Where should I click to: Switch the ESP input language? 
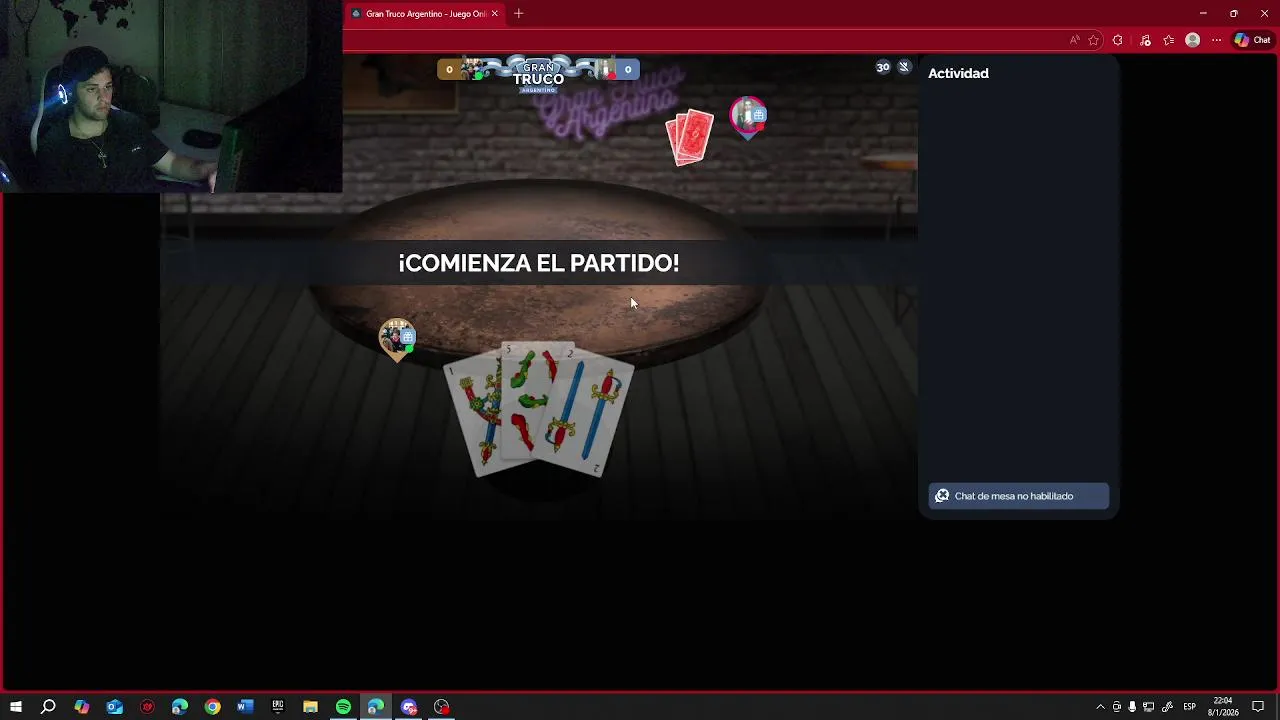1190,707
